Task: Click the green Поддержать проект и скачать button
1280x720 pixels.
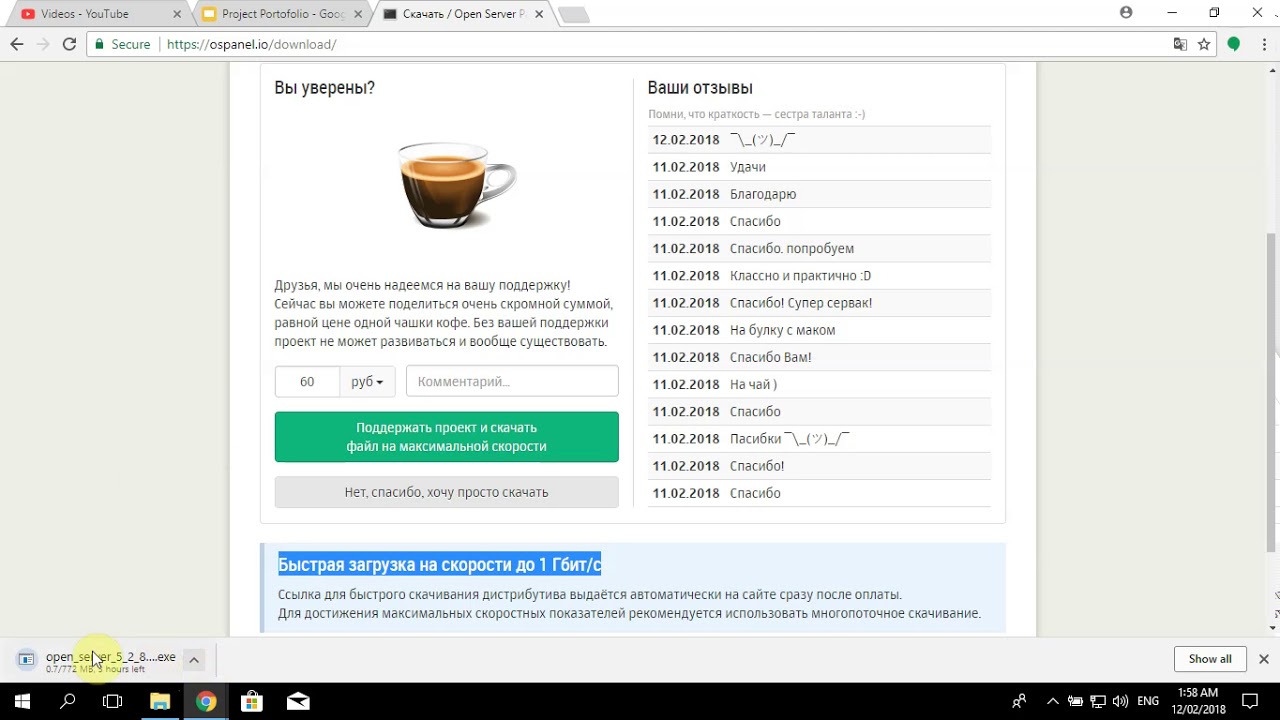Action: pyautogui.click(x=447, y=437)
